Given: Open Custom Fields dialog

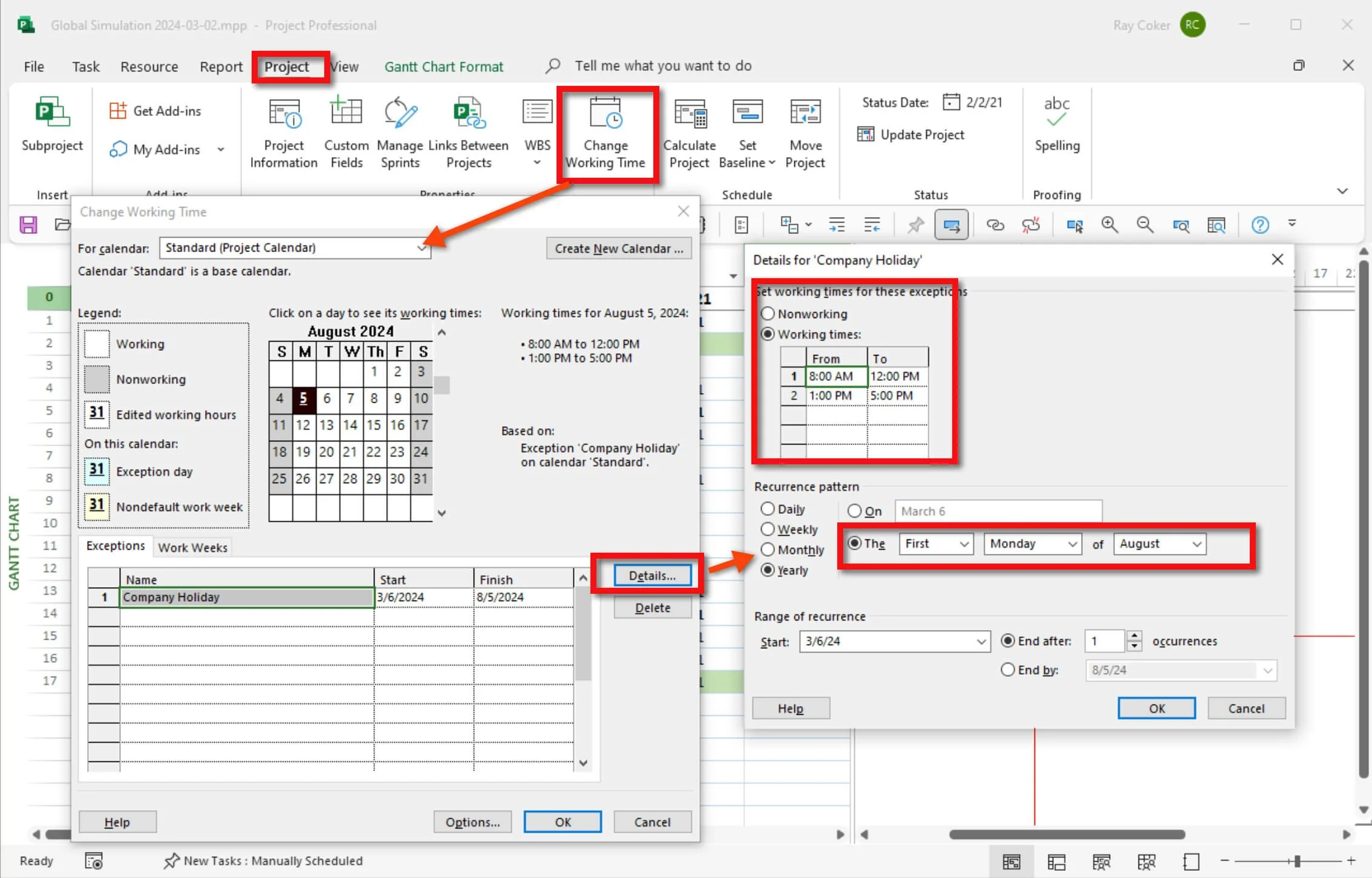Looking at the screenshot, I should point(347,133).
